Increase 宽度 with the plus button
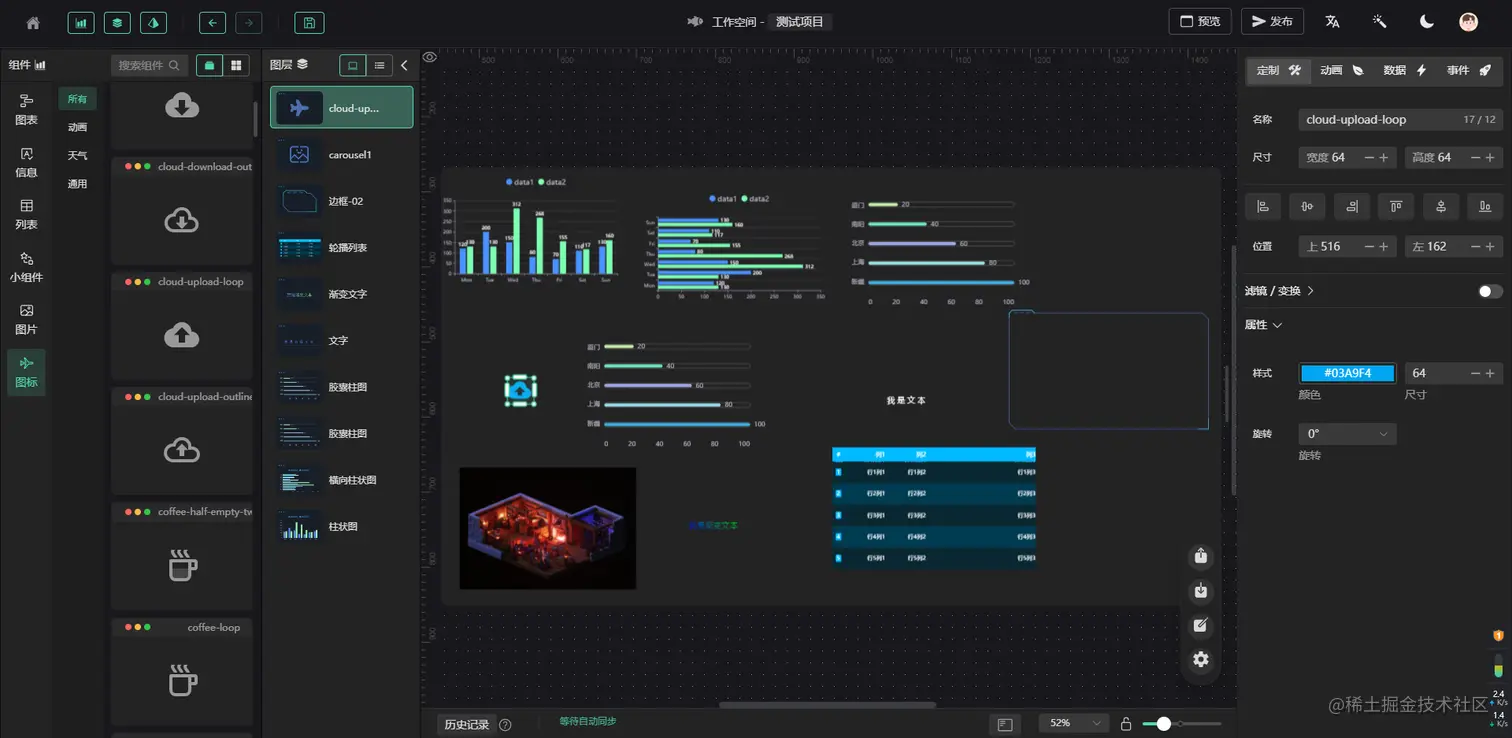The width and height of the screenshot is (1512, 738). pos(1384,157)
